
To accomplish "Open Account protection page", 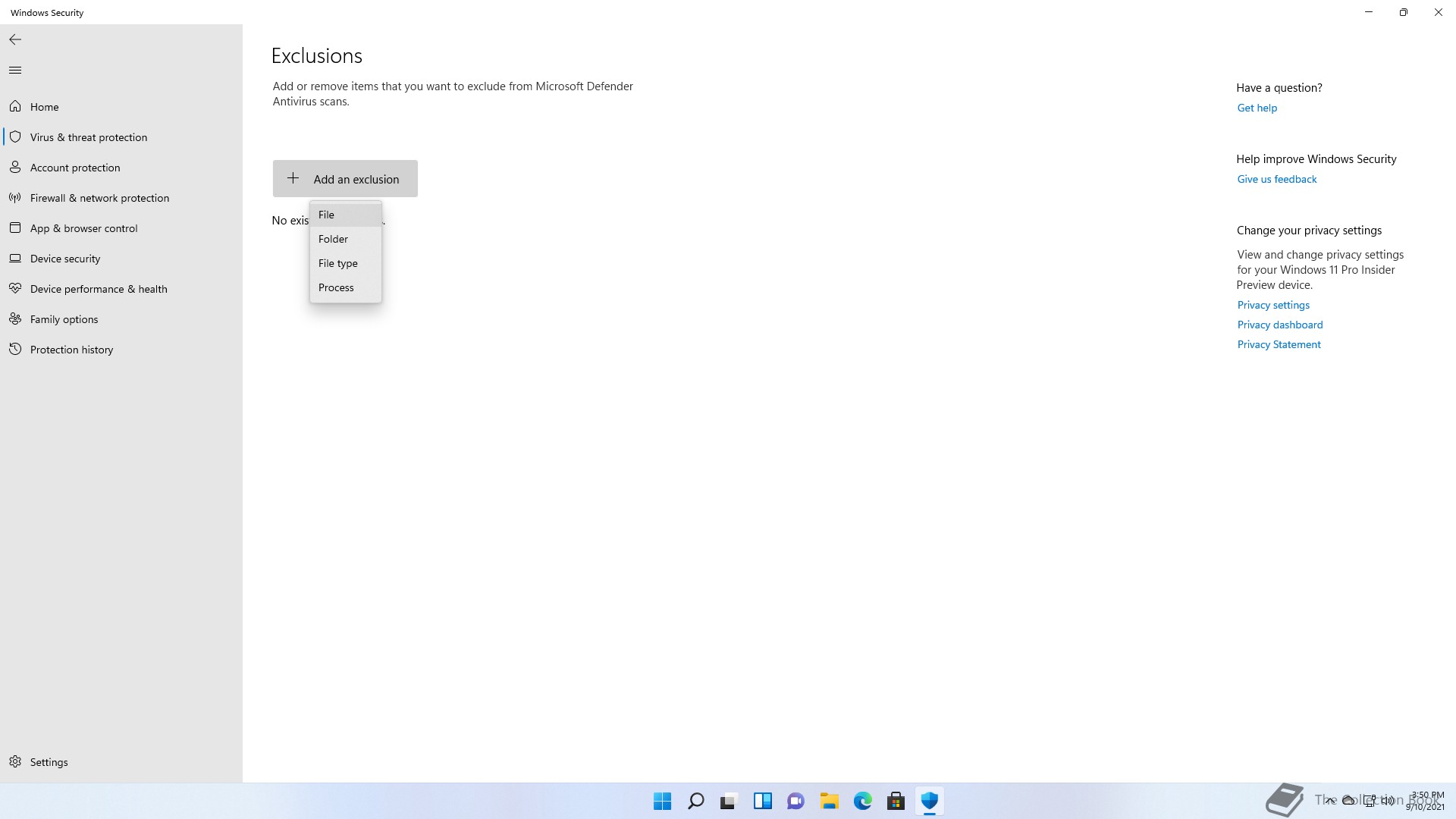I will coord(121,168).
